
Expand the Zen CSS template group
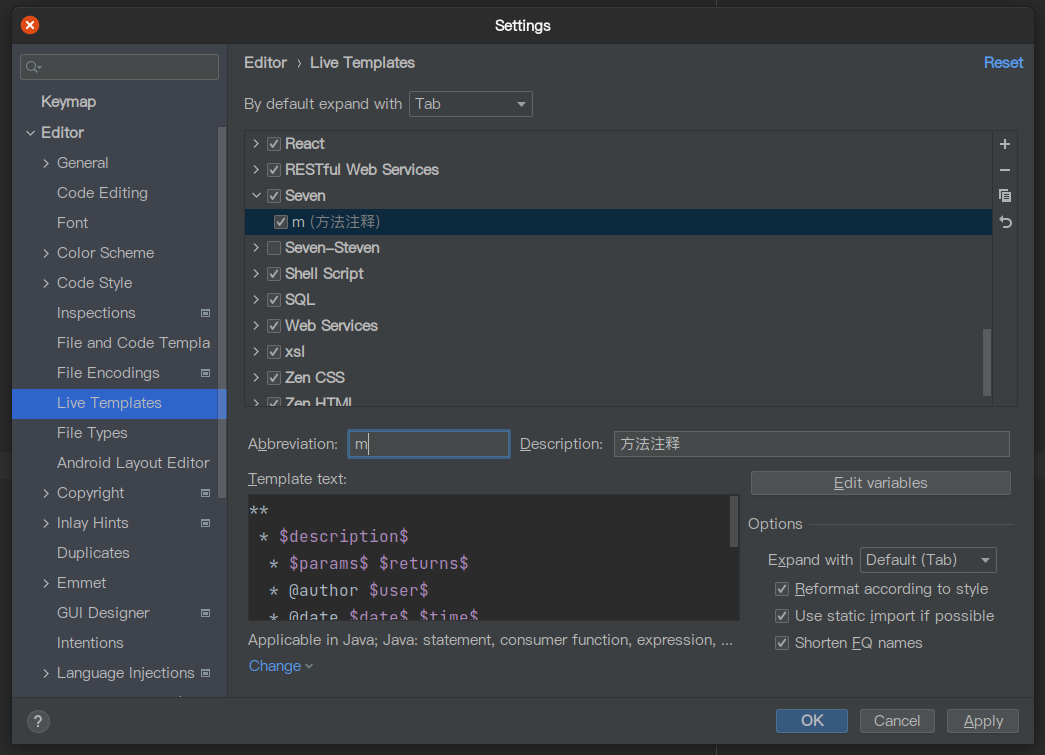[256, 377]
